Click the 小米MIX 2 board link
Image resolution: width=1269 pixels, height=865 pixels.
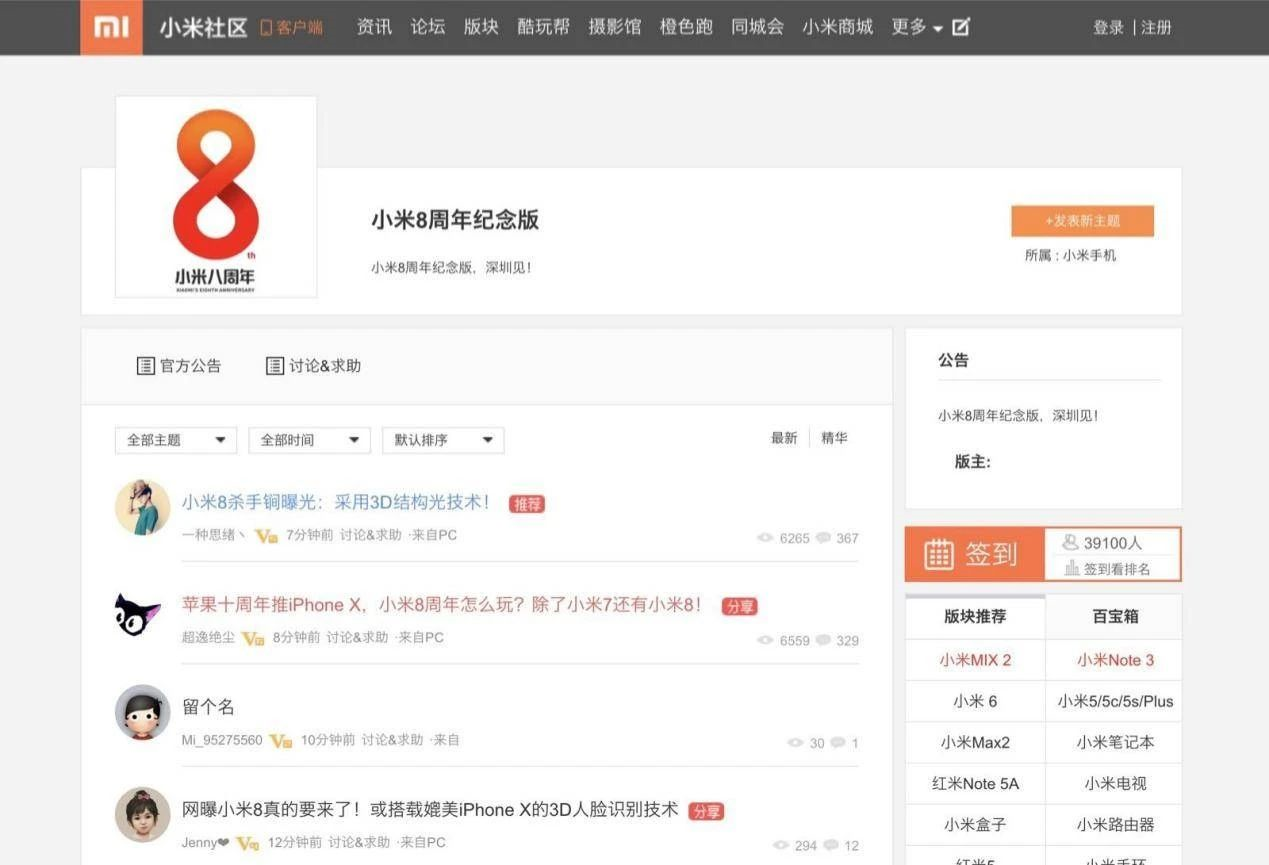975,660
